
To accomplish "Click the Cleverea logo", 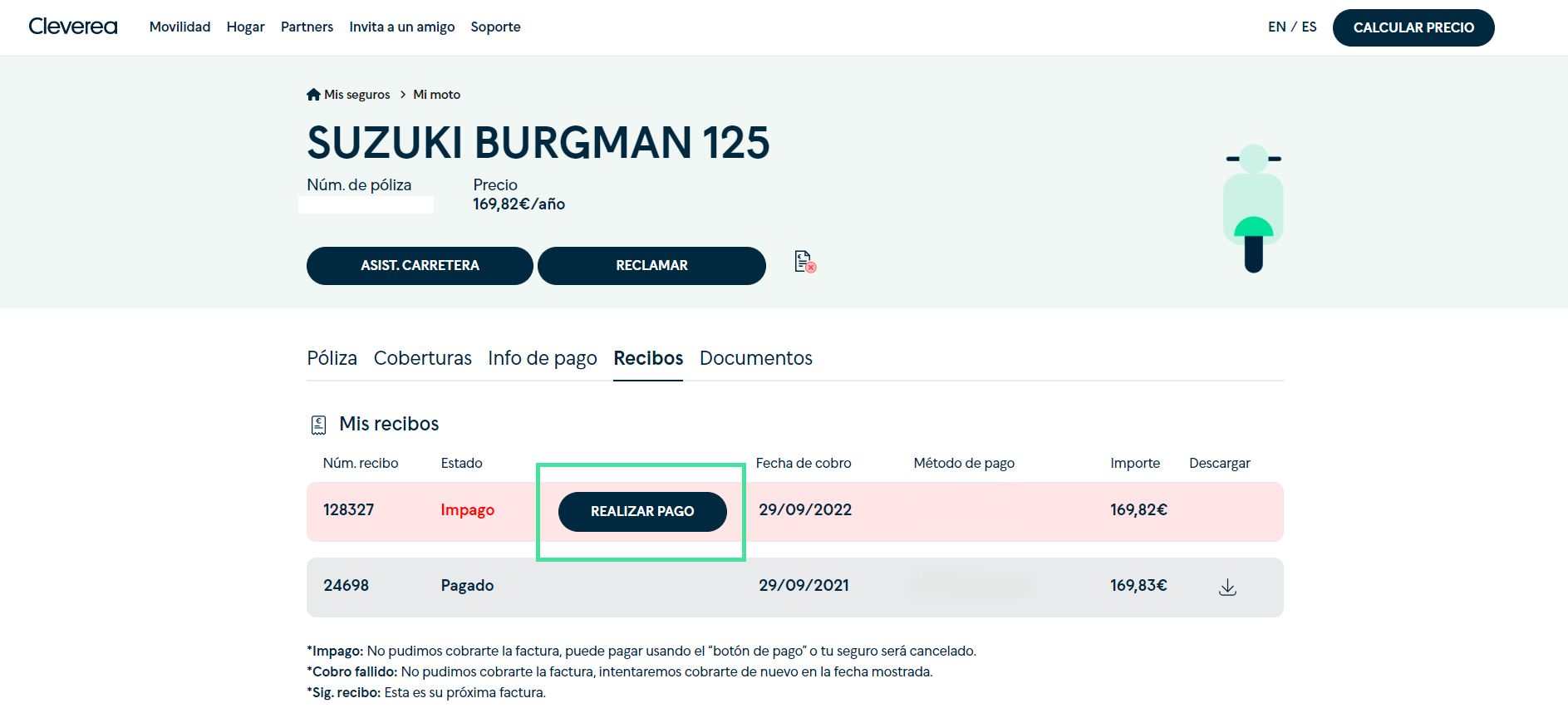I will (73, 27).
